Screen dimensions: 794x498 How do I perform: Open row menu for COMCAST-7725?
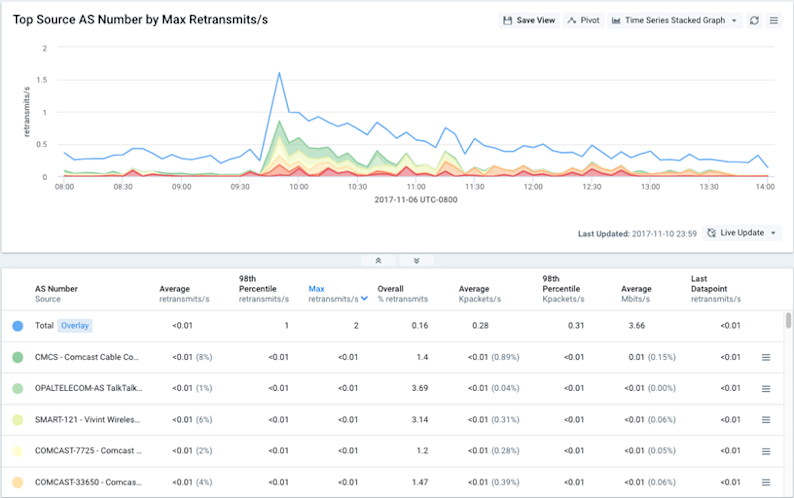click(x=766, y=451)
